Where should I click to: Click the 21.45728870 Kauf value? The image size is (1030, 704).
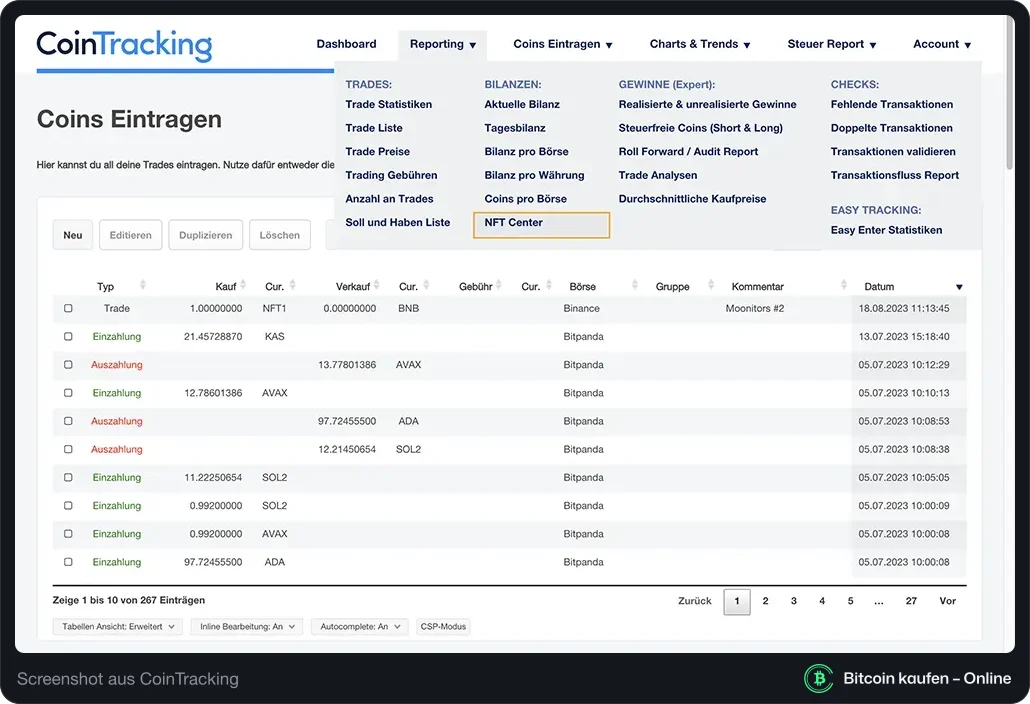[213, 336]
